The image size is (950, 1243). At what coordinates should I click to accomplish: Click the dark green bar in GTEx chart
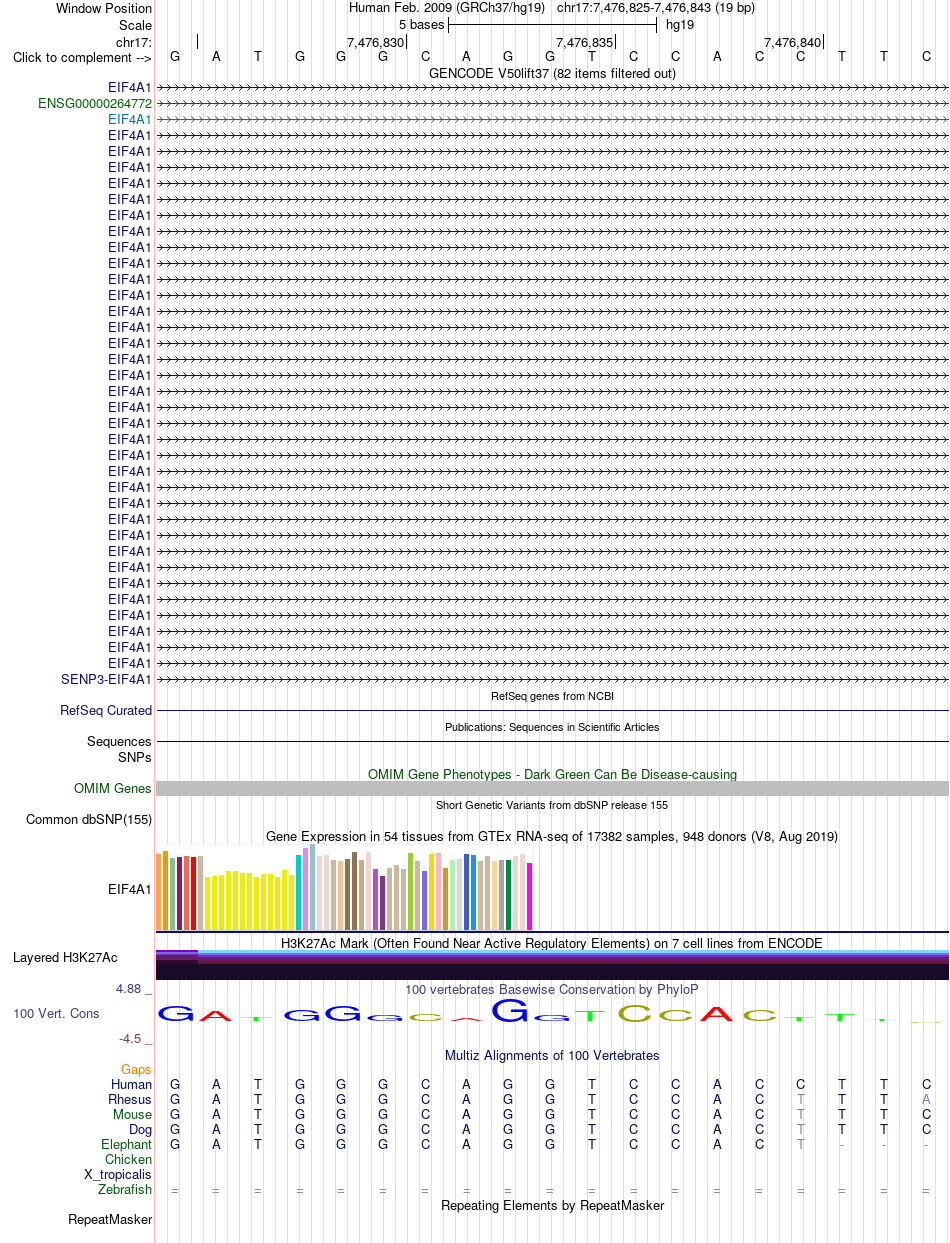pos(509,894)
